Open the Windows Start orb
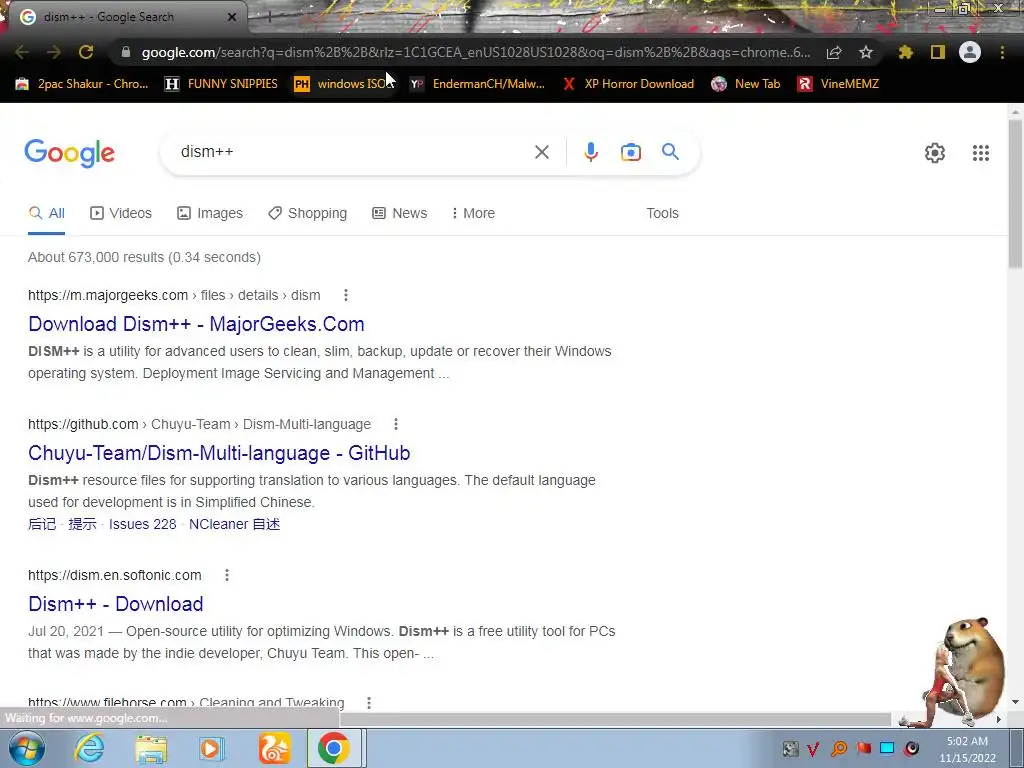 point(27,748)
